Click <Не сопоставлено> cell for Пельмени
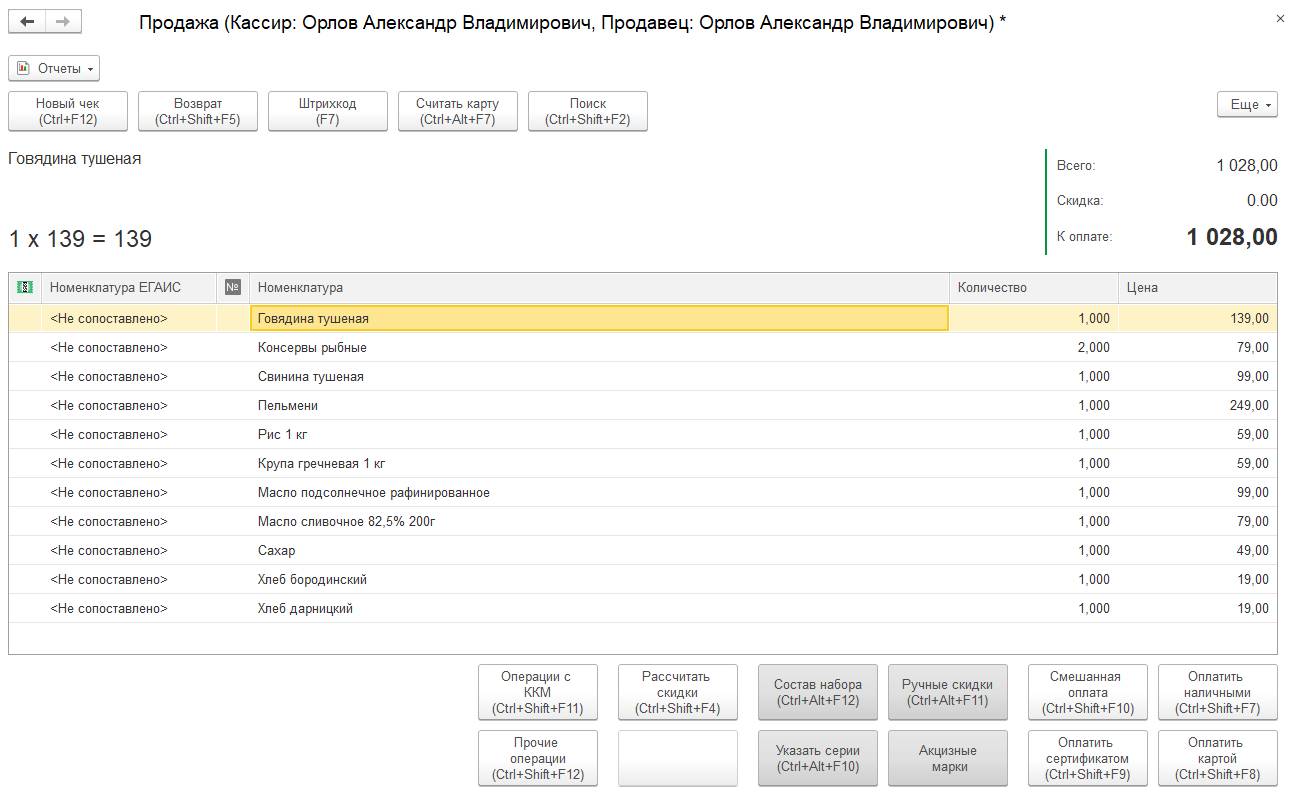Image resolution: width=1294 pixels, height=797 pixels. coord(129,406)
